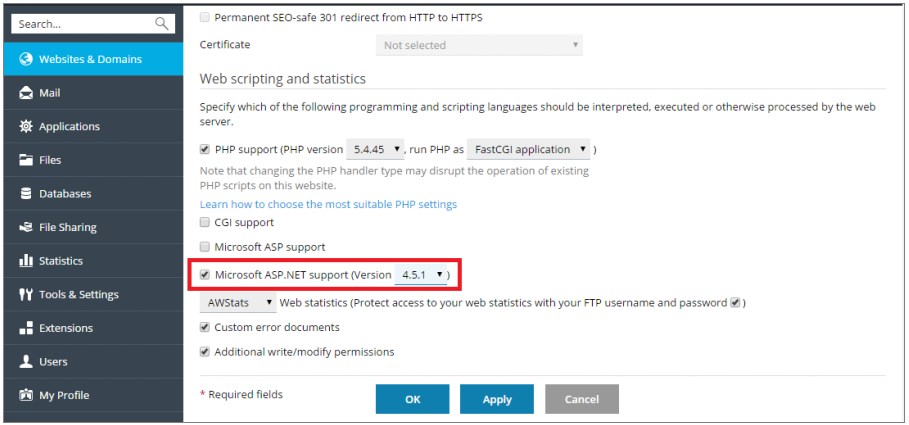Click the Extensions blocks icon

pos(26,328)
